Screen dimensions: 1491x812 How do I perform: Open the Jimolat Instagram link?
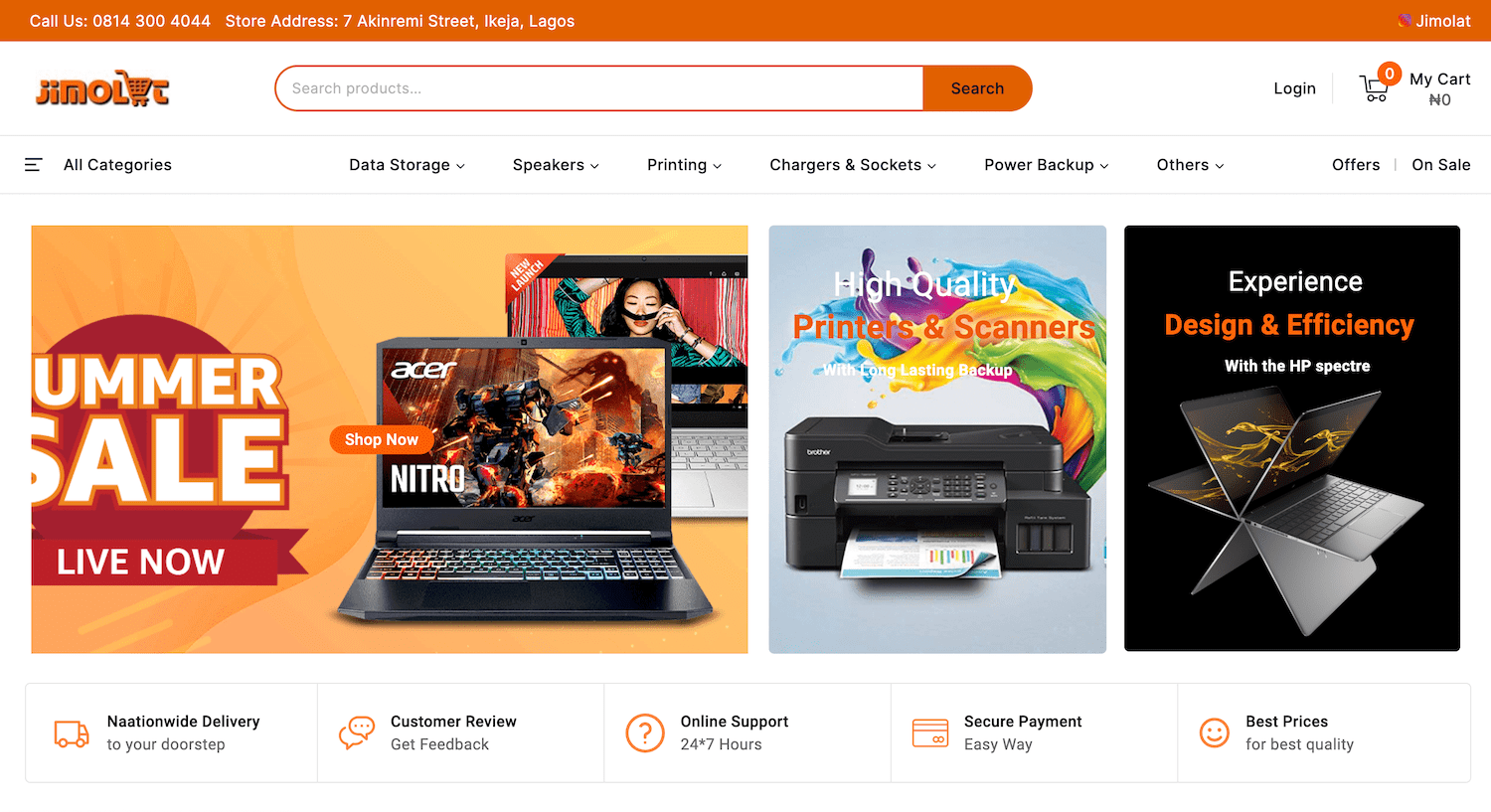click(1434, 21)
